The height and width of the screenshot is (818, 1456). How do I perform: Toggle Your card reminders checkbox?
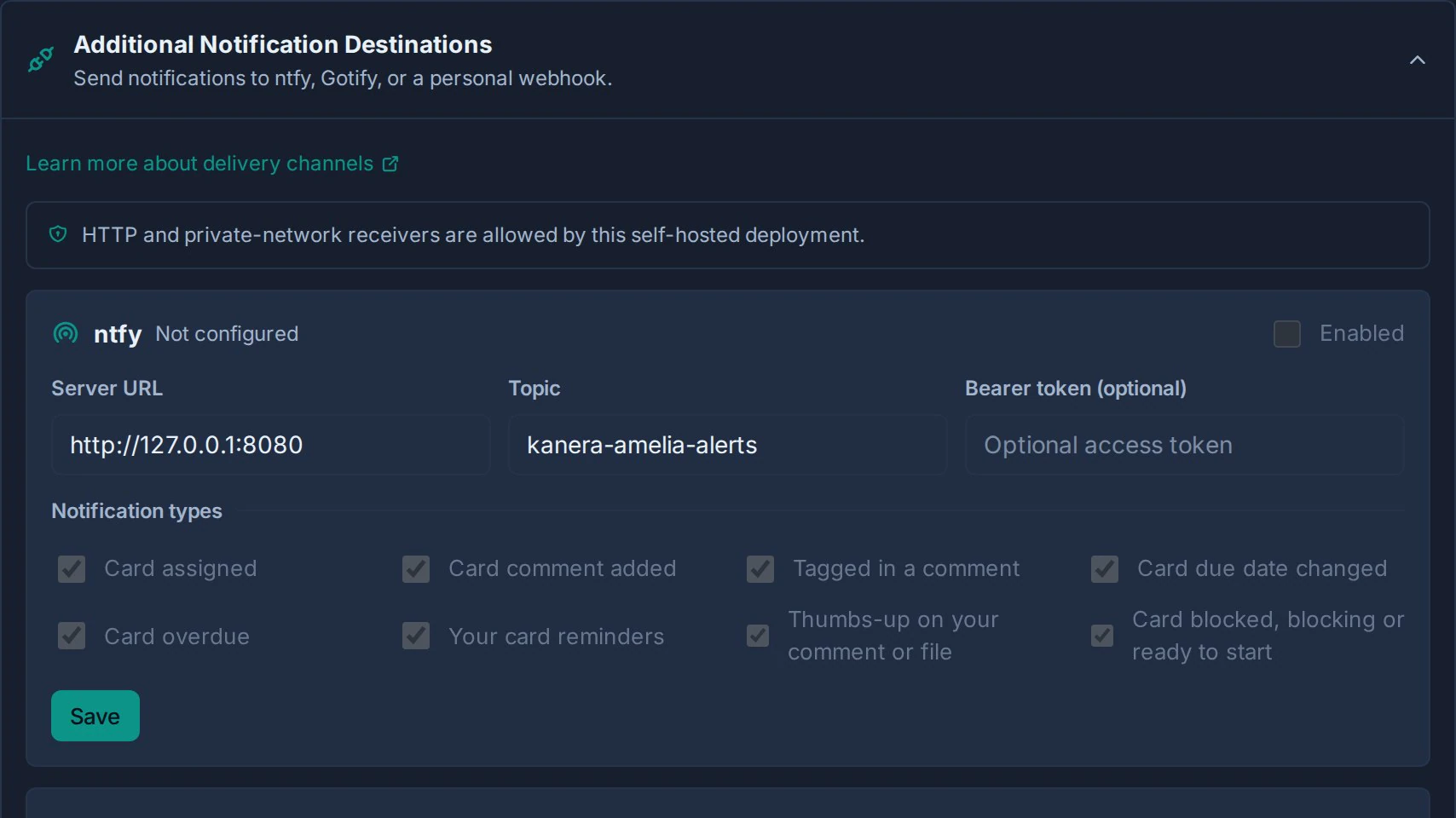pos(416,636)
